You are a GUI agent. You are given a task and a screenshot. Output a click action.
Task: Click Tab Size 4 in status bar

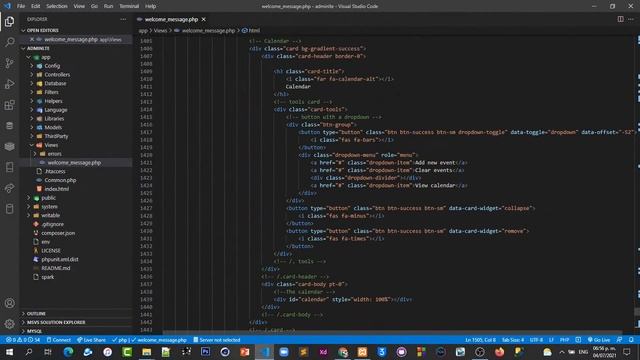513,340
